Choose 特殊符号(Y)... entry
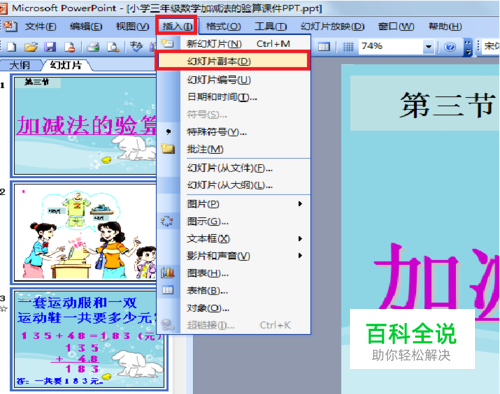Image resolution: width=500 pixels, height=394 pixels. [234, 132]
